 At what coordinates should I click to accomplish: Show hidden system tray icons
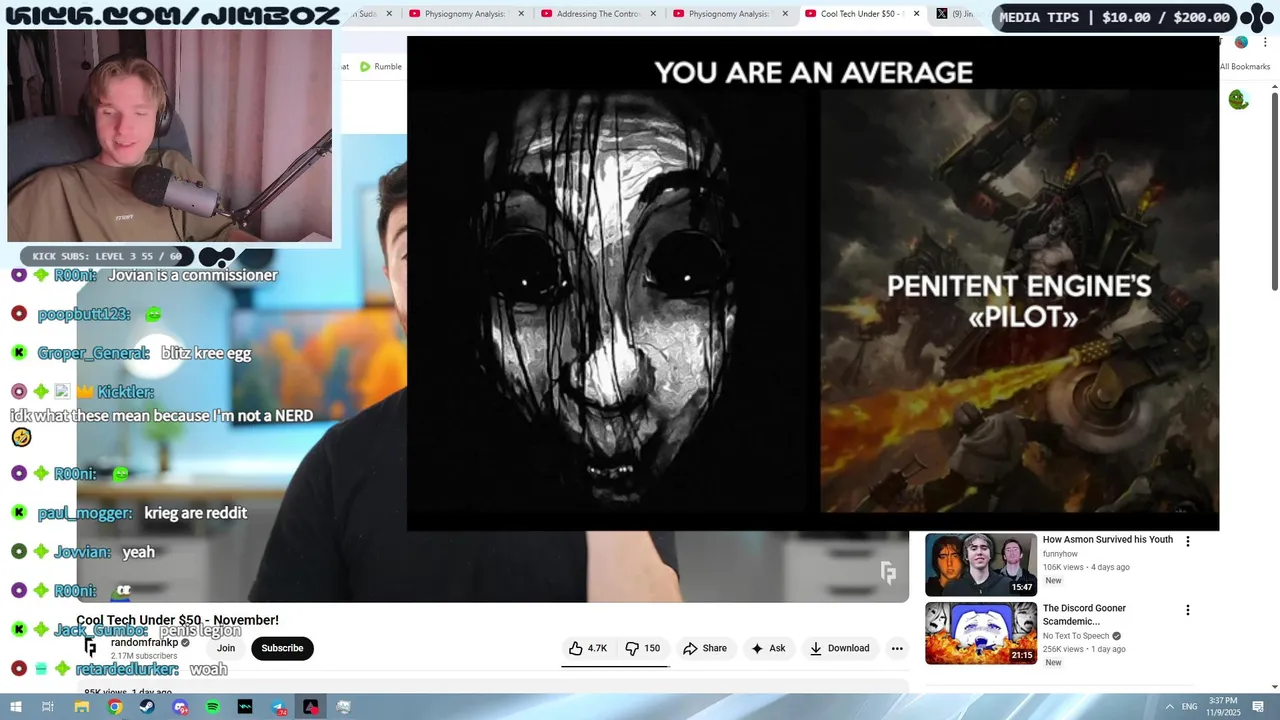point(1169,707)
